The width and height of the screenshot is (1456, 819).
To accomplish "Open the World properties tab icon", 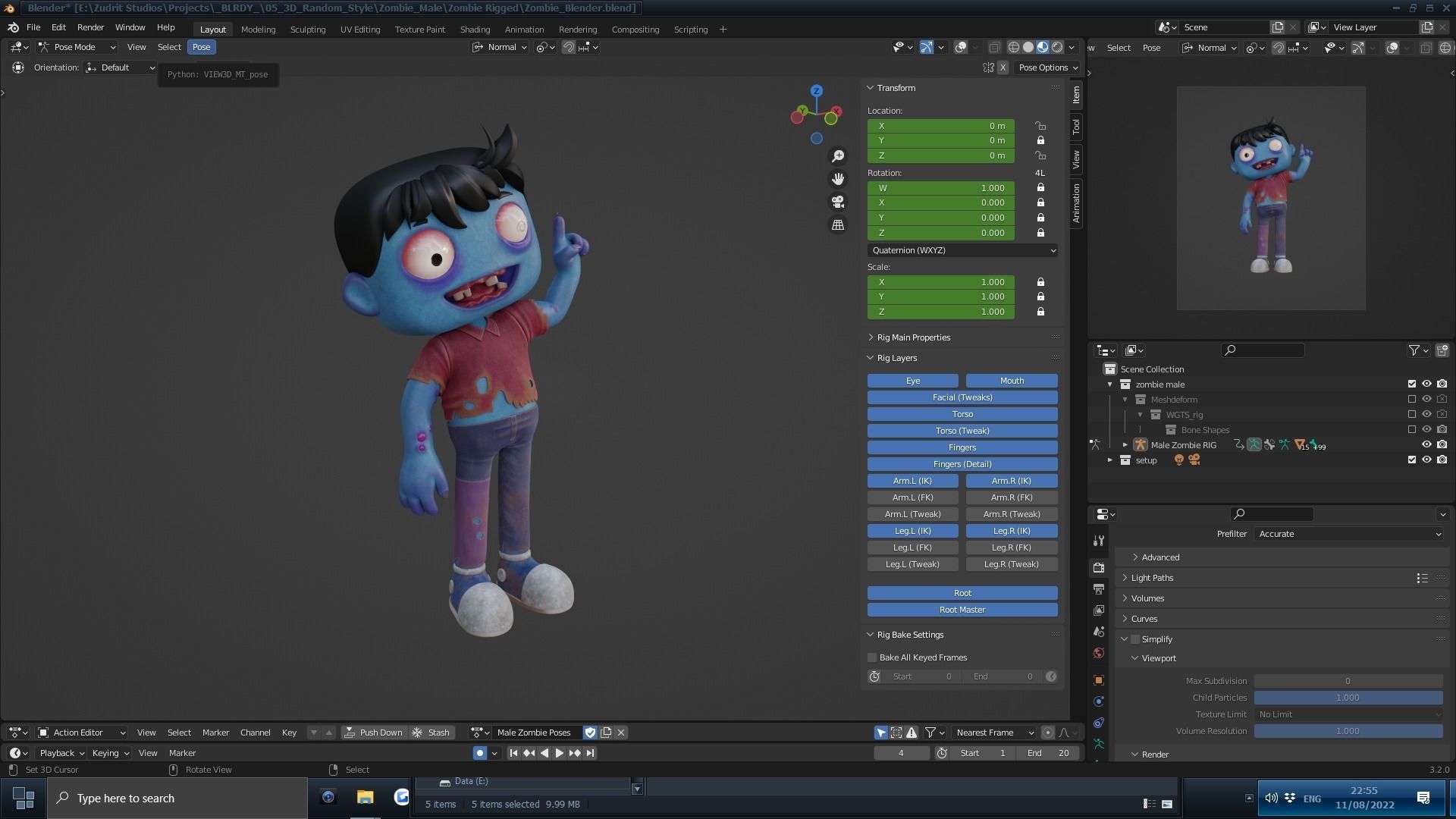I will point(1099,653).
